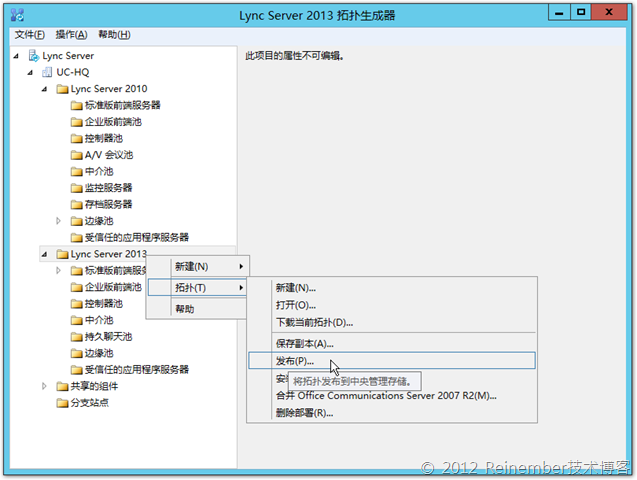Select the Lync Server 2013 tree item
Screen dimensions: 637x480
[109, 254]
